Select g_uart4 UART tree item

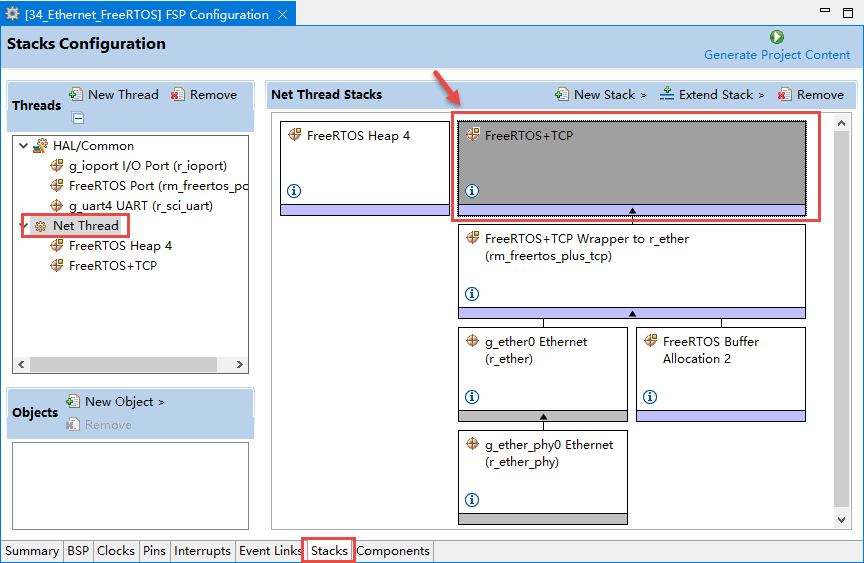tap(141, 205)
